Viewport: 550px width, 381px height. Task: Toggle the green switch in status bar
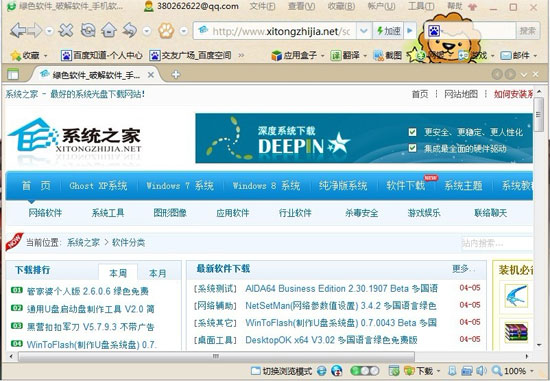coord(365,370)
